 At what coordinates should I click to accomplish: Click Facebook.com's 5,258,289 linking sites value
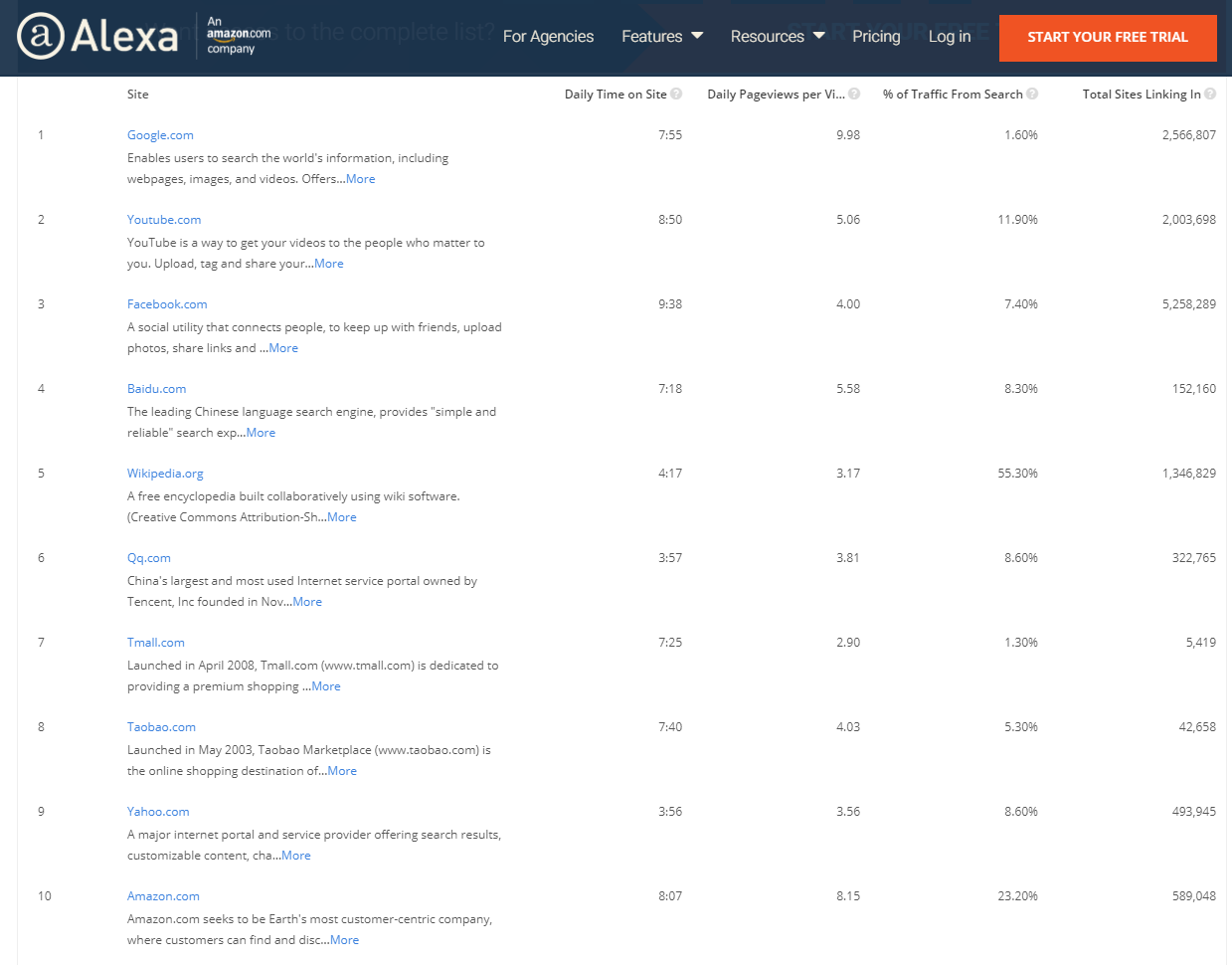1189,304
